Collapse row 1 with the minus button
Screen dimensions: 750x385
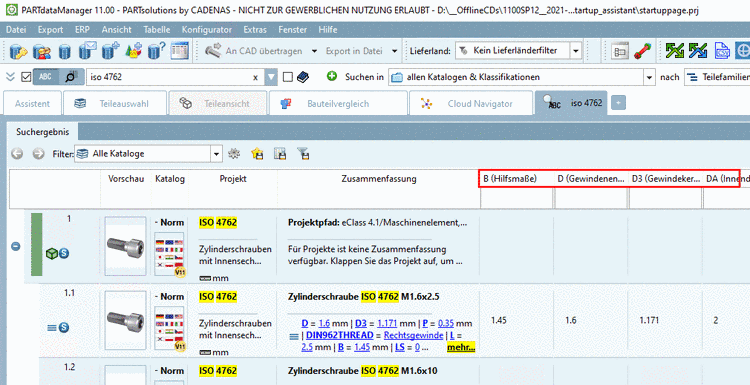pyautogui.click(x=16, y=246)
